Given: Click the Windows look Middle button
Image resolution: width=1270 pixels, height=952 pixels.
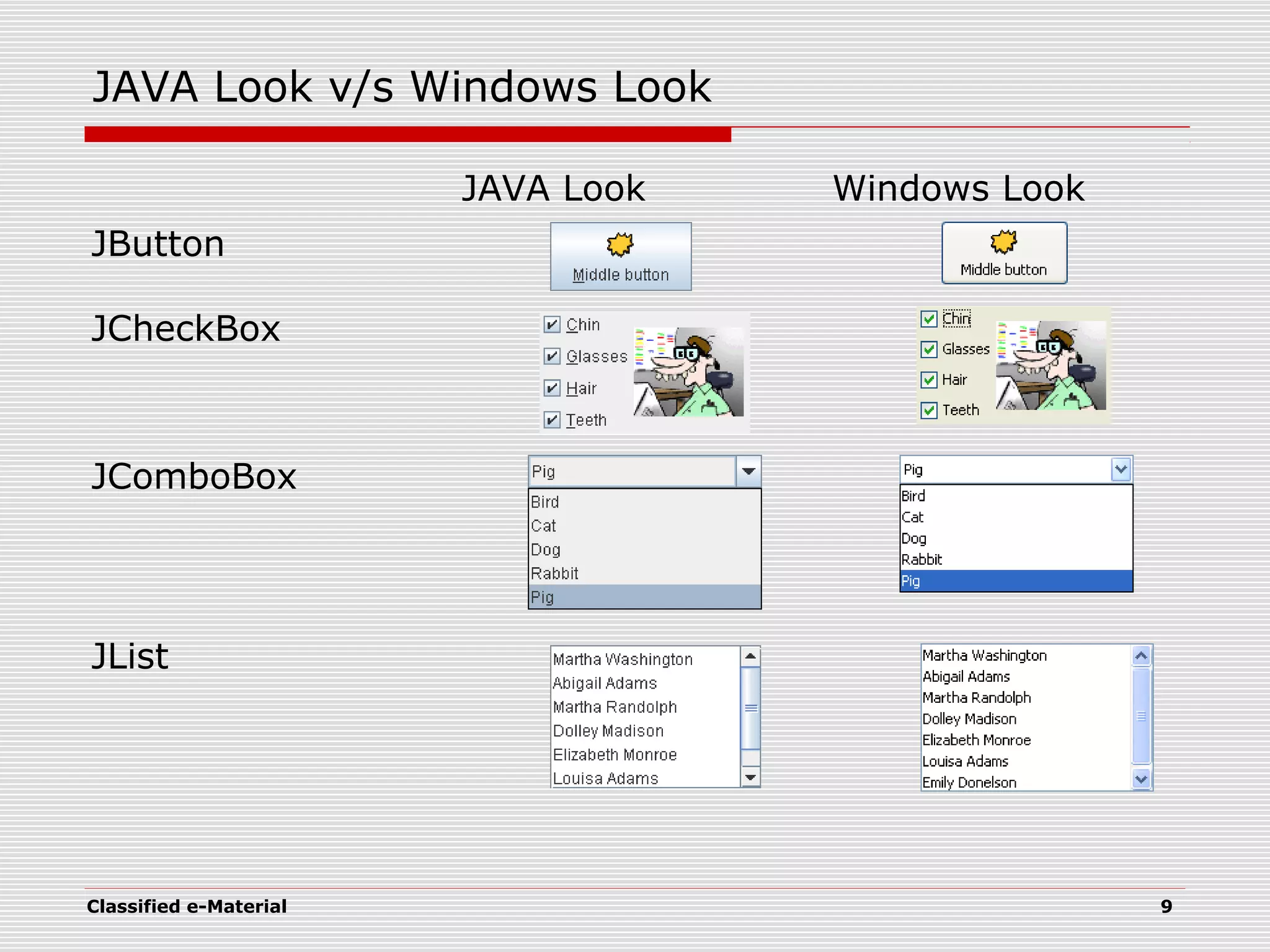Looking at the screenshot, I should point(1005,253).
